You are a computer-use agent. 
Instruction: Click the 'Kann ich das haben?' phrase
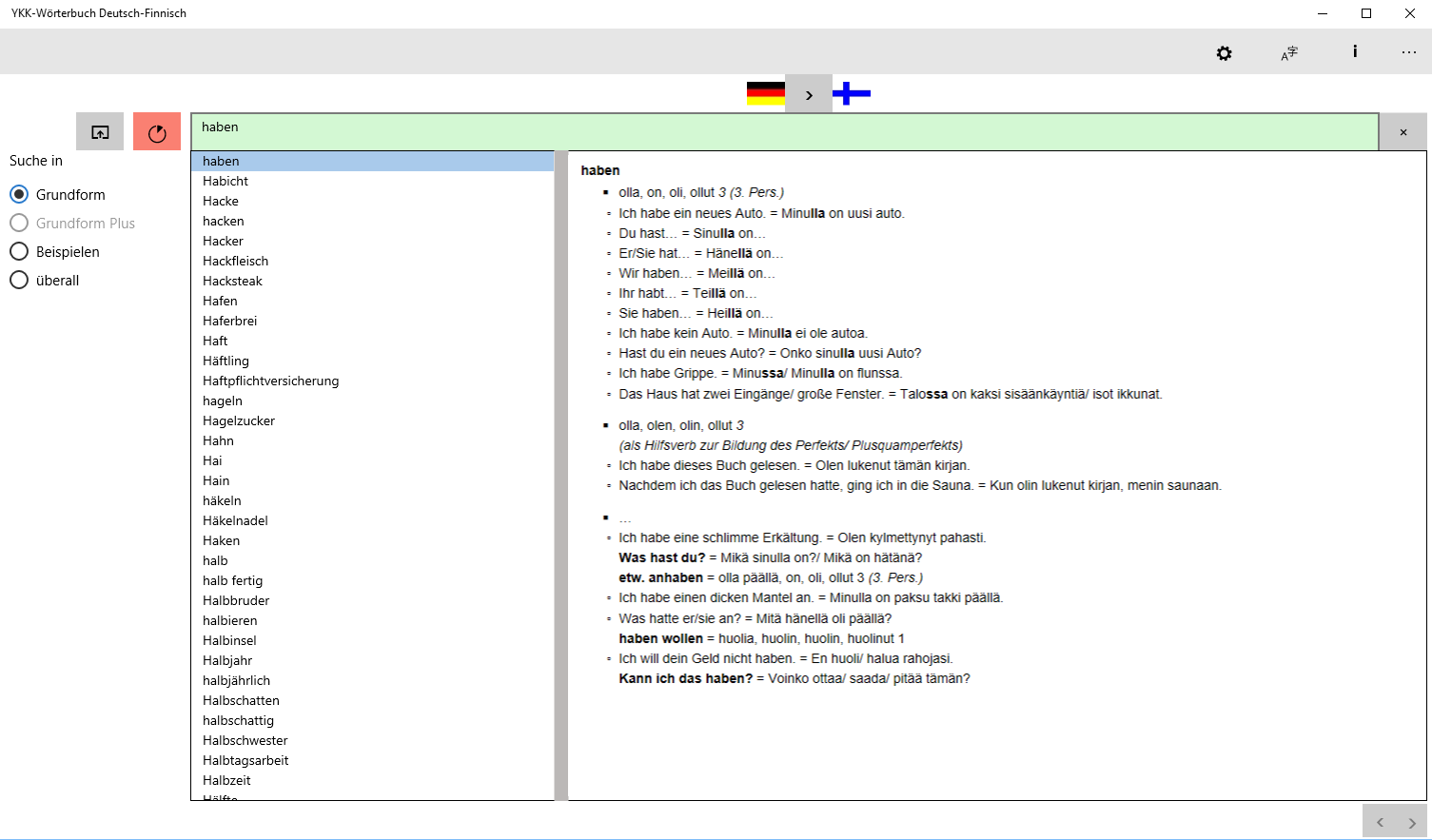click(685, 678)
